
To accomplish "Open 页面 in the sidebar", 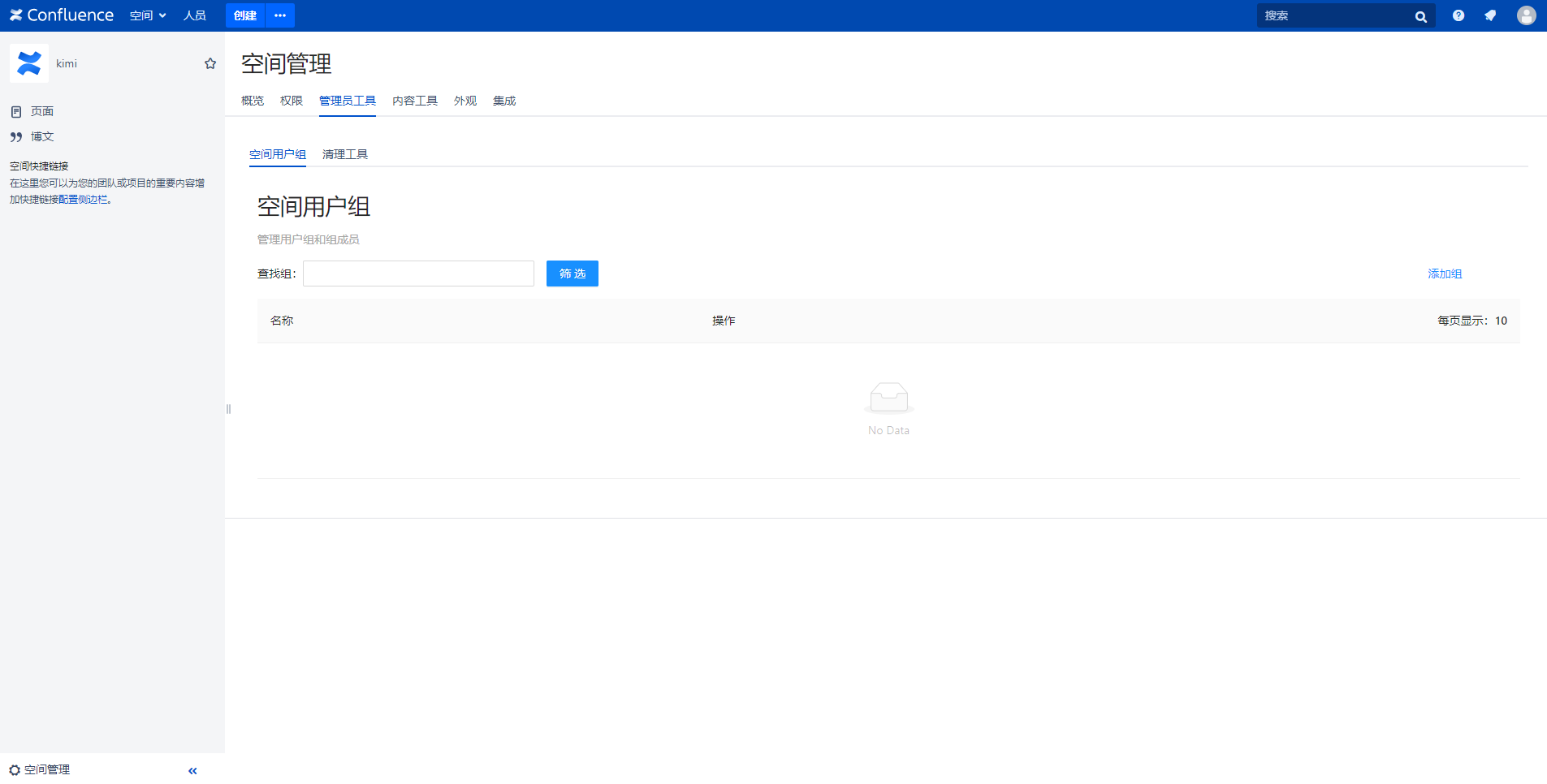I will coord(41,111).
